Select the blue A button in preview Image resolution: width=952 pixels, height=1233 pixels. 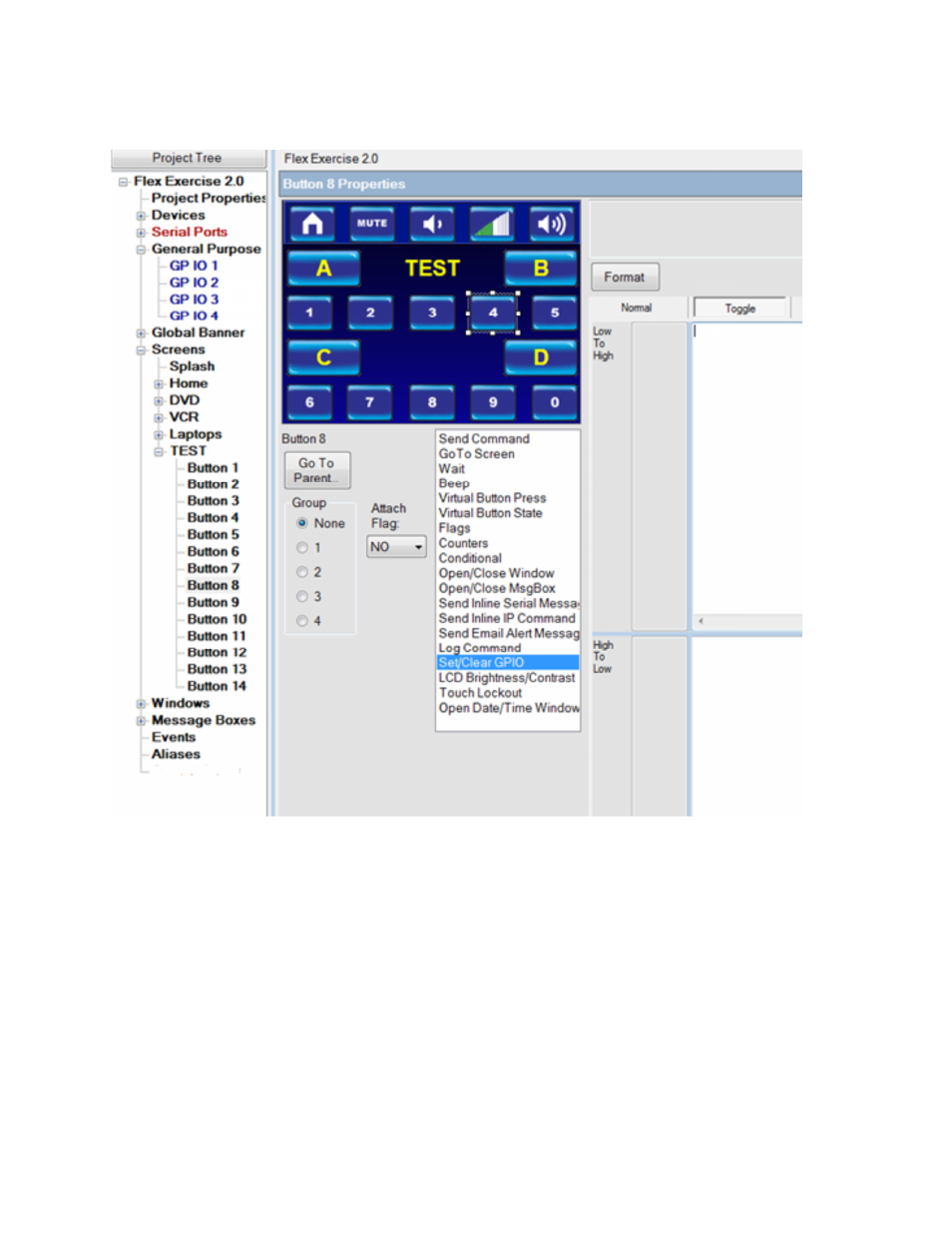tap(323, 269)
